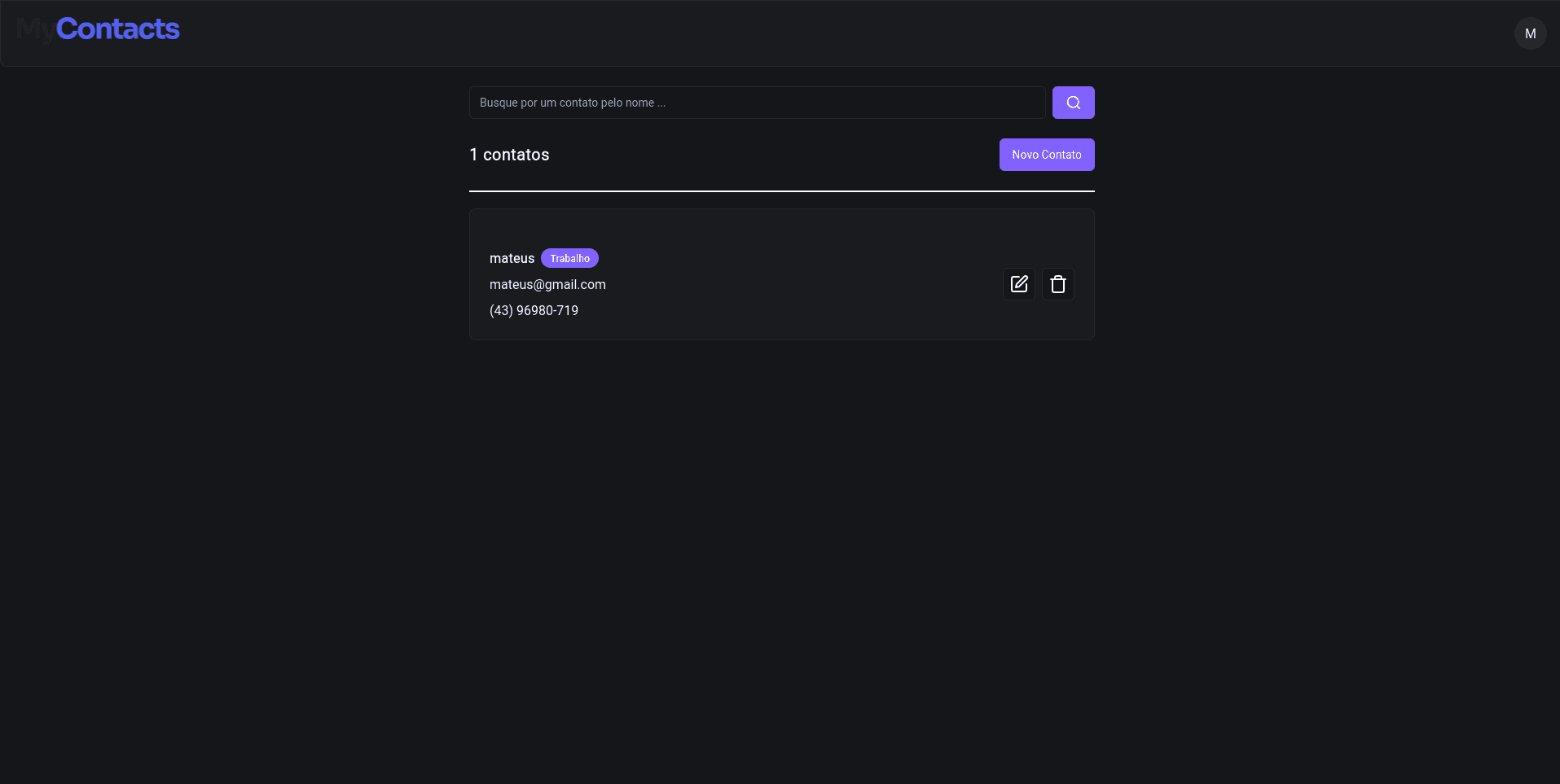Click the contact count number 1
Image resolution: width=1560 pixels, height=784 pixels.
[473, 155]
